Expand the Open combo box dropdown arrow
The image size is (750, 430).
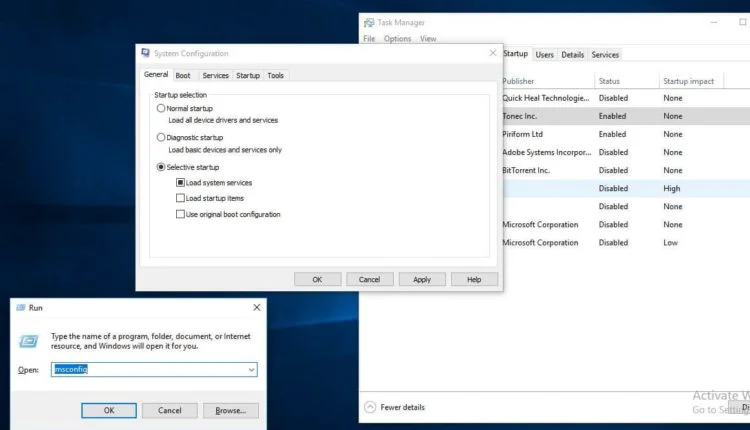pos(251,370)
